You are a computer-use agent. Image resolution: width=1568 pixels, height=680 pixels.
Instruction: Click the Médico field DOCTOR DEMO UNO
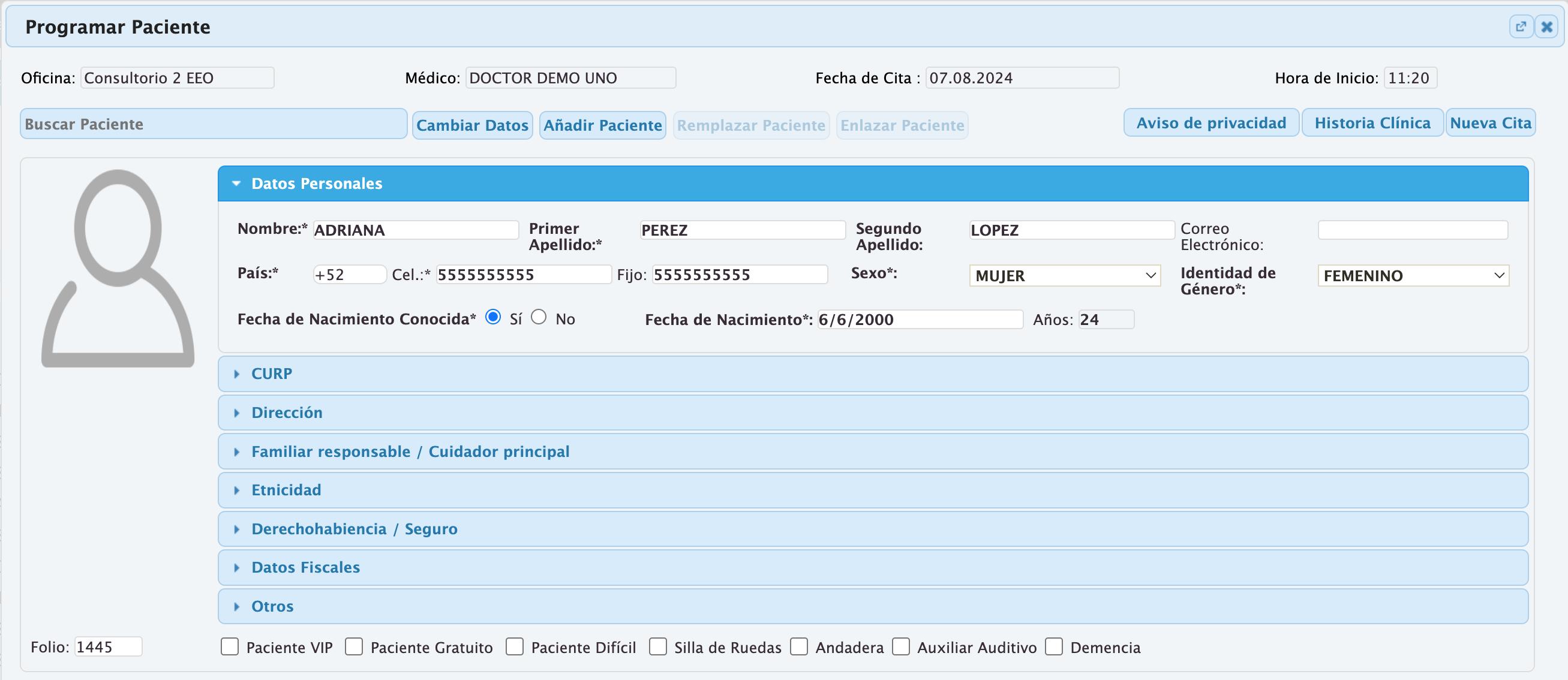571,78
